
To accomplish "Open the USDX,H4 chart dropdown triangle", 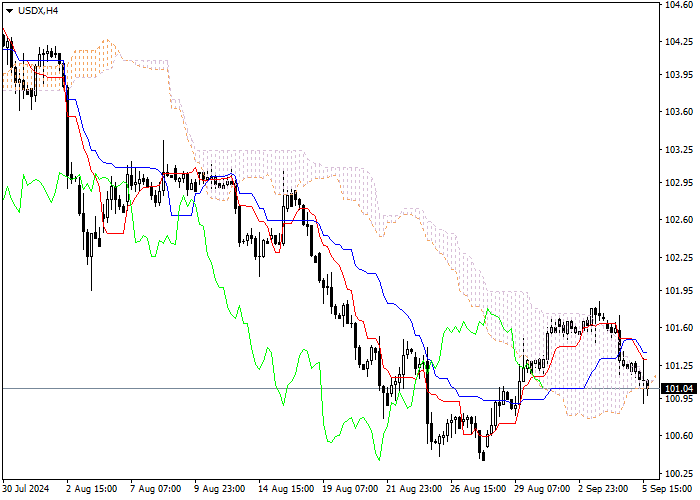I will (x=9, y=11).
